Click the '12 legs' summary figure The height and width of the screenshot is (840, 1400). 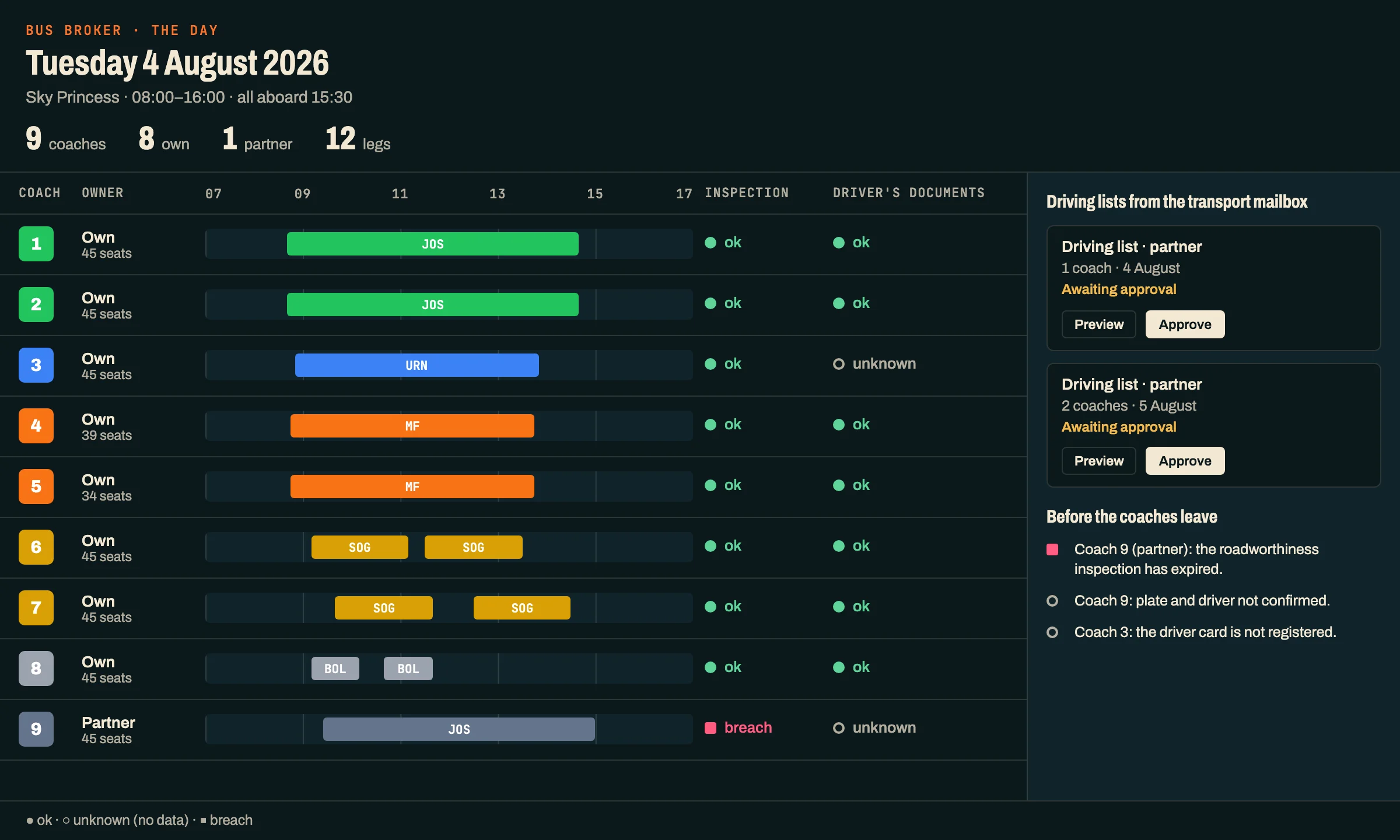coord(358,139)
